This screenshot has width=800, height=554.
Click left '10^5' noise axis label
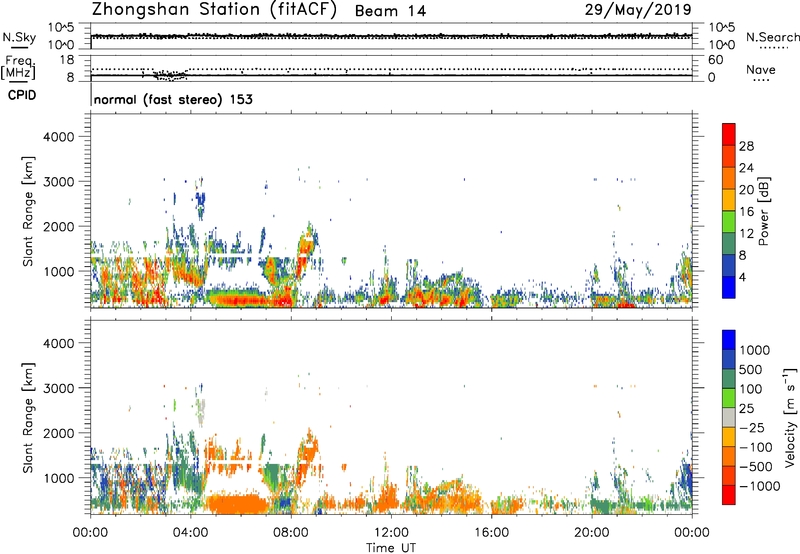pyautogui.click(x=61, y=28)
